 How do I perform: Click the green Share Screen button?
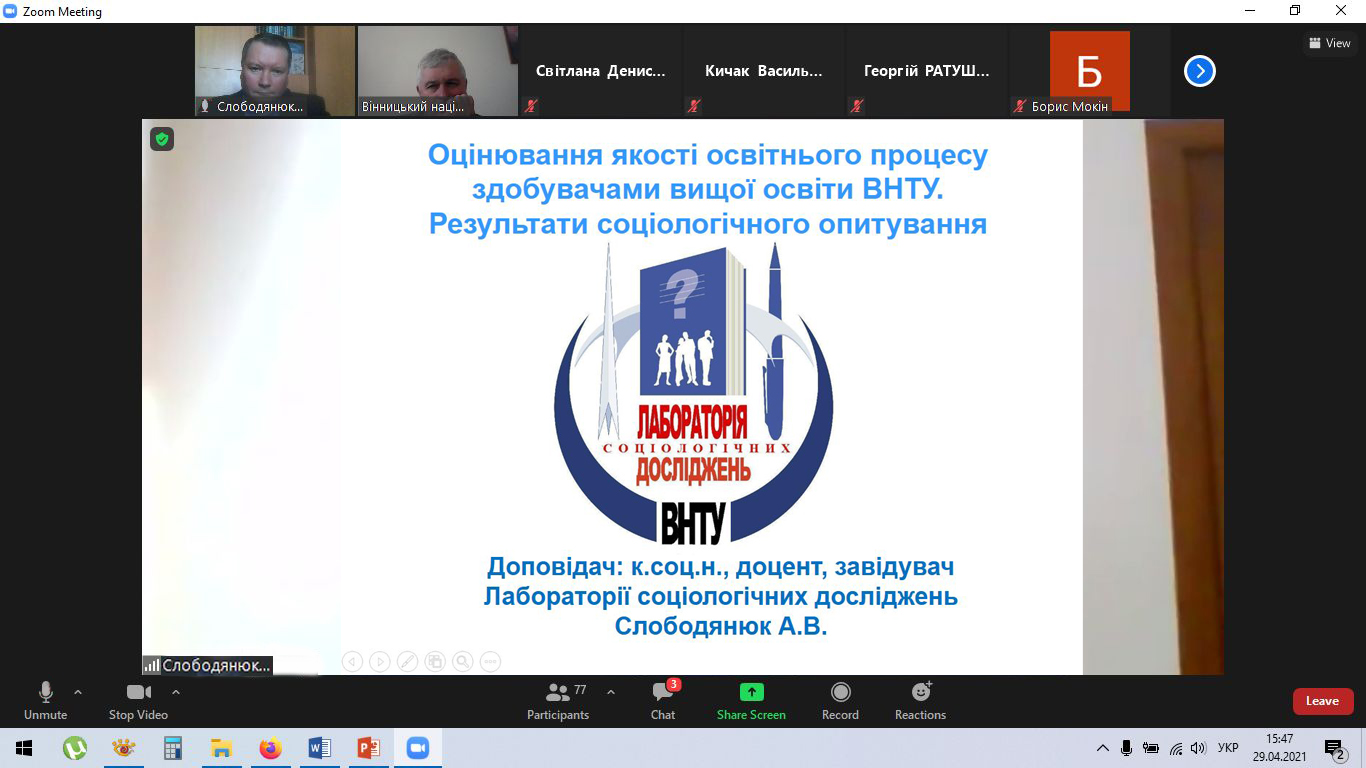pos(751,701)
